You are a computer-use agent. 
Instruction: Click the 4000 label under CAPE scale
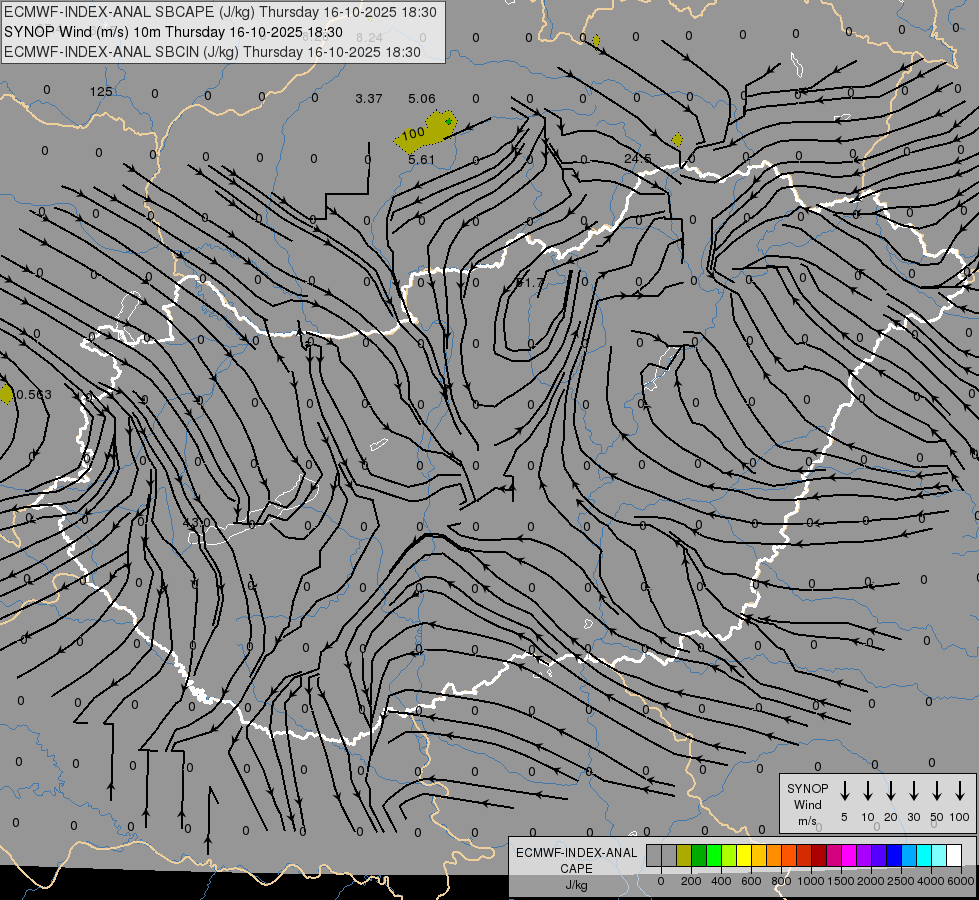tap(931, 881)
